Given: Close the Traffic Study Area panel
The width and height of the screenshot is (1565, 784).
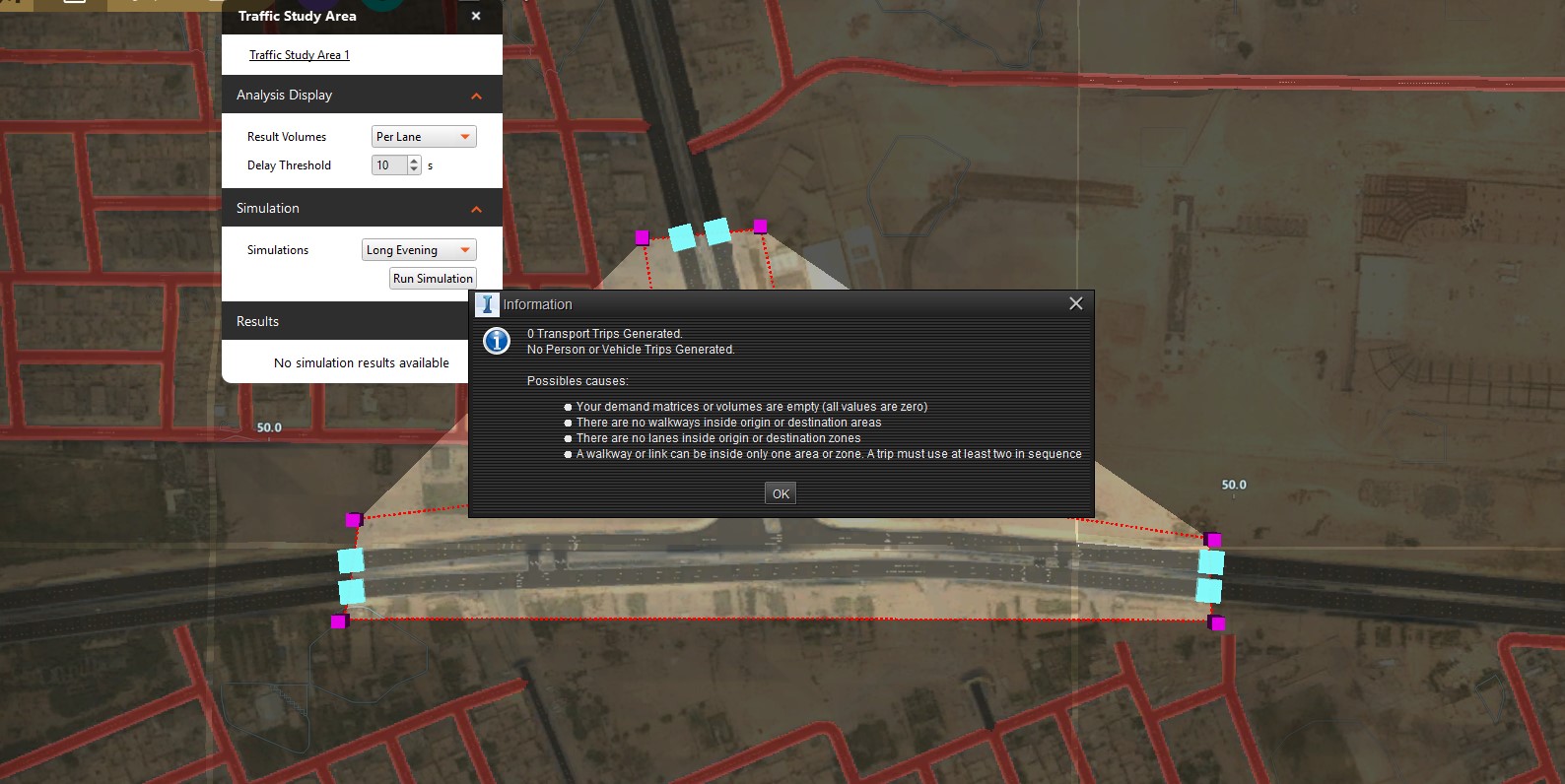Looking at the screenshot, I should tap(476, 16).
